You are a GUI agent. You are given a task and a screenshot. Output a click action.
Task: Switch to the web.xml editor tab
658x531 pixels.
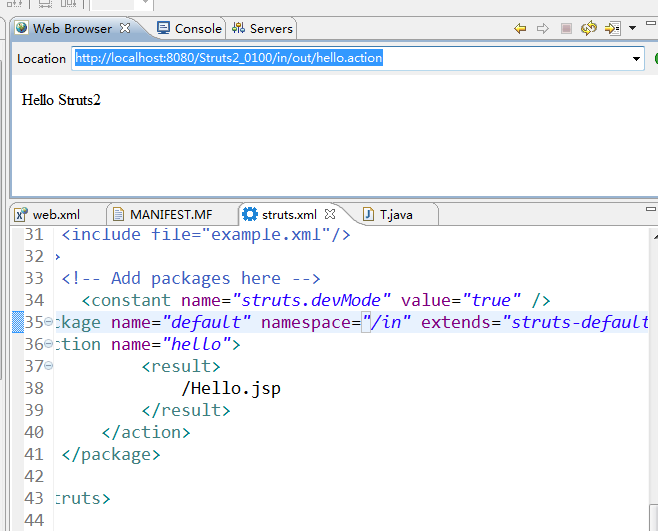coord(56,215)
